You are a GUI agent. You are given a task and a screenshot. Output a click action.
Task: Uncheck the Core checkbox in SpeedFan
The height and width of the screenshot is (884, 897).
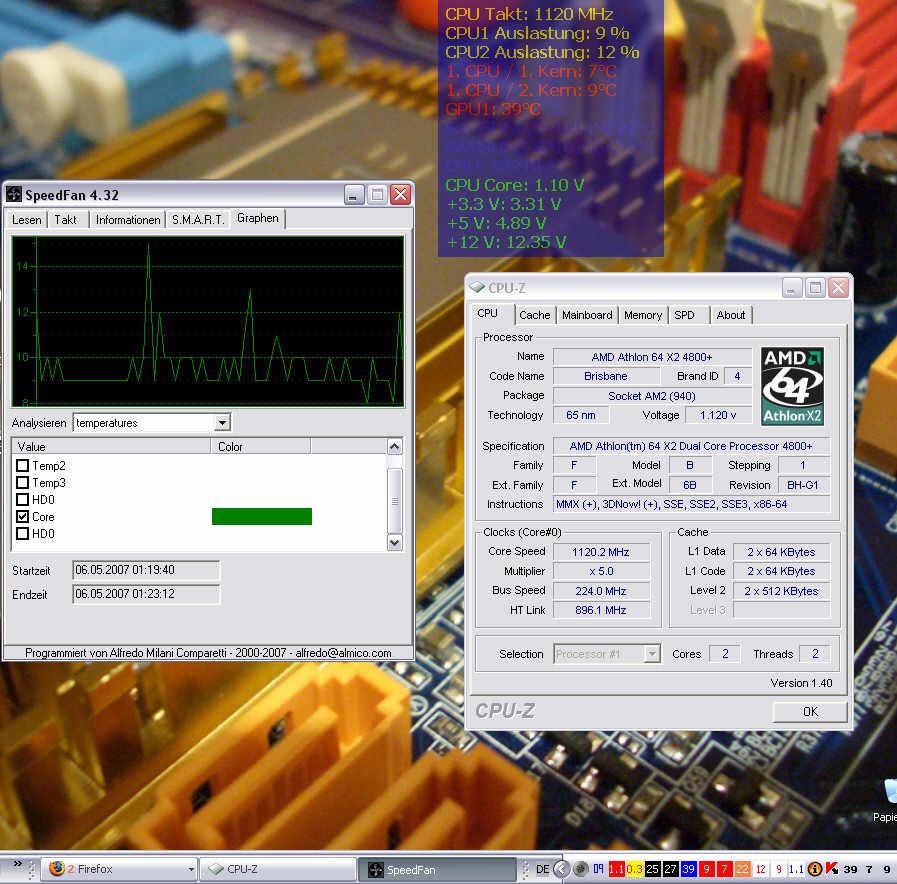(23, 516)
